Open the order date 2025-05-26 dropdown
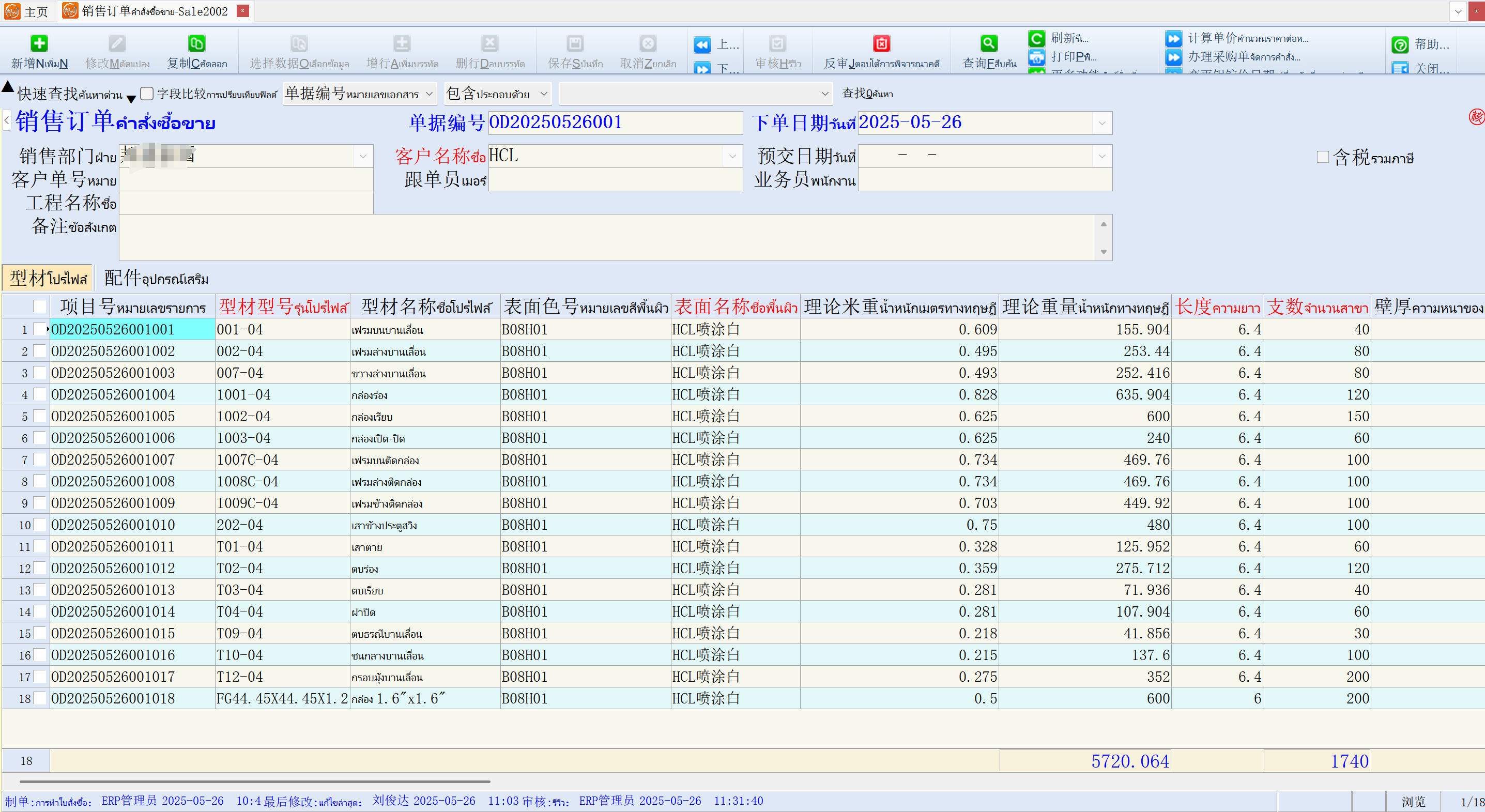The image size is (1485, 812). tap(1101, 122)
